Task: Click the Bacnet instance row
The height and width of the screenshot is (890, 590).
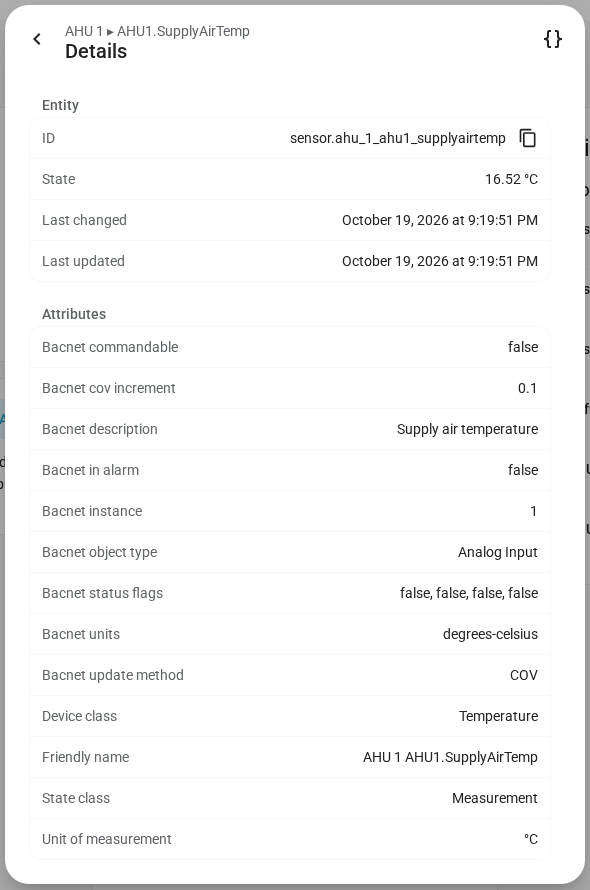Action: (290, 511)
